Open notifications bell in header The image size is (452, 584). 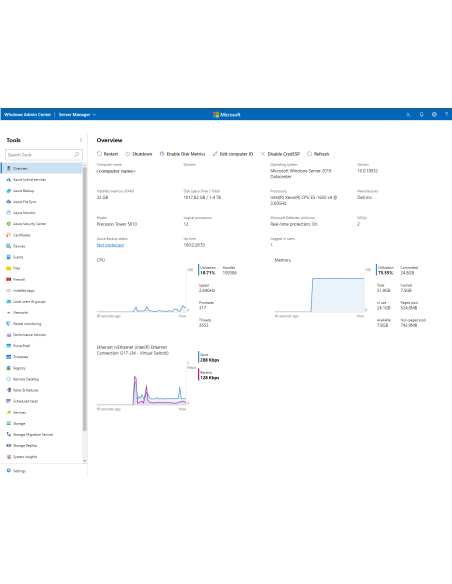pyautogui.click(x=421, y=115)
